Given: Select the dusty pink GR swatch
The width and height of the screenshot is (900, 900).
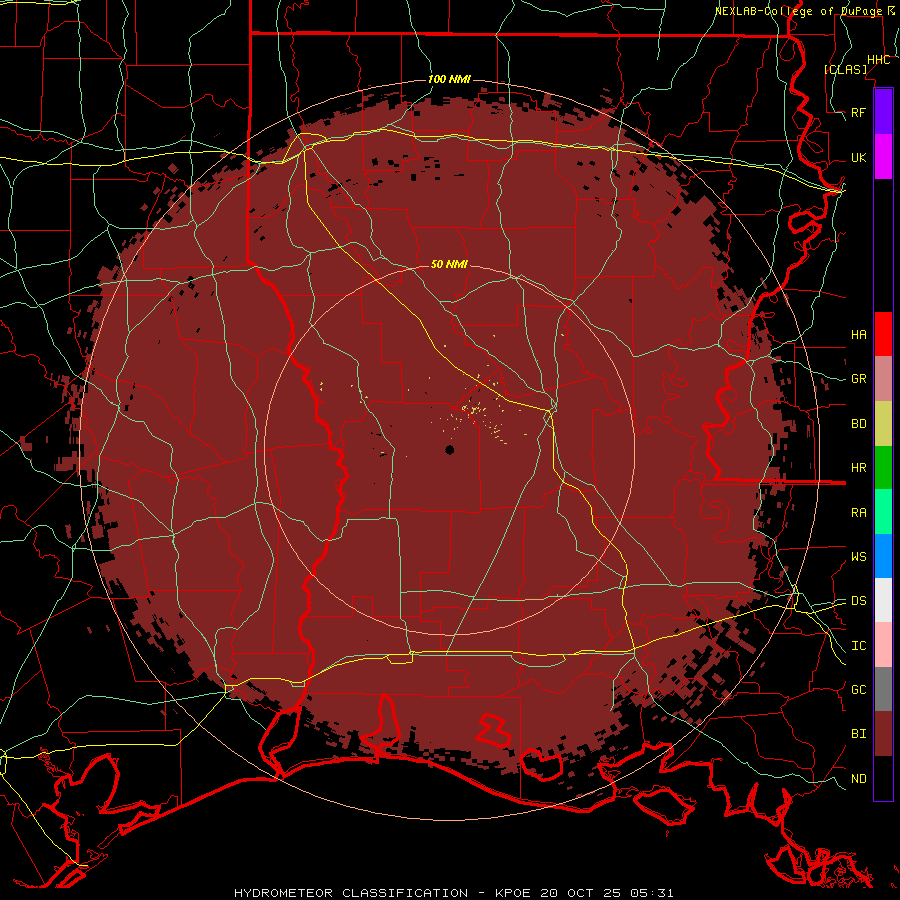Looking at the screenshot, I should [x=883, y=379].
